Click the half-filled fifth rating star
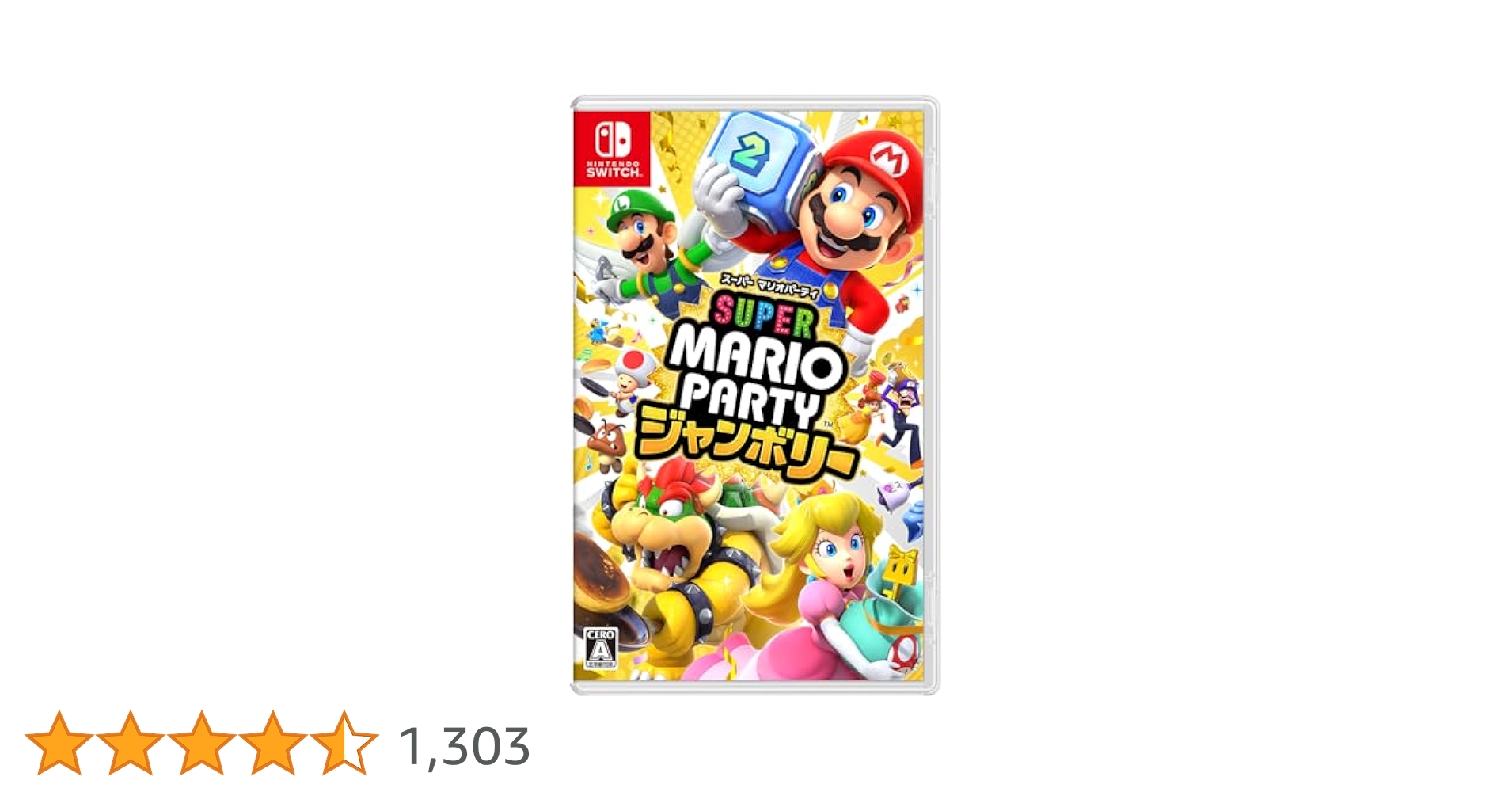 coord(344,742)
